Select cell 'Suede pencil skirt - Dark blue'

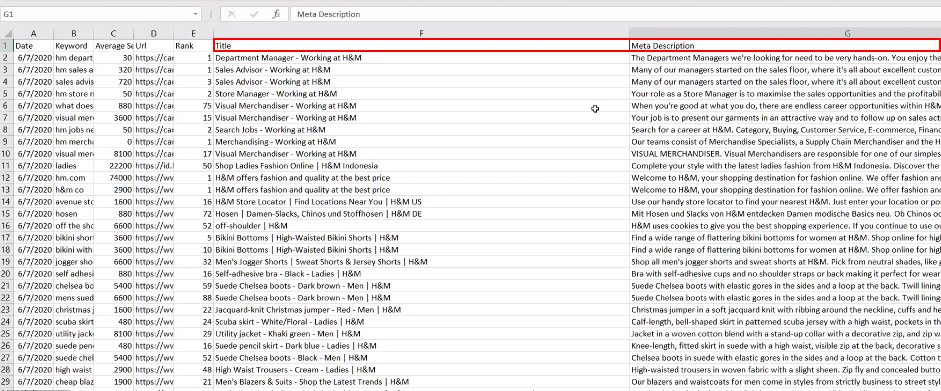421,345
